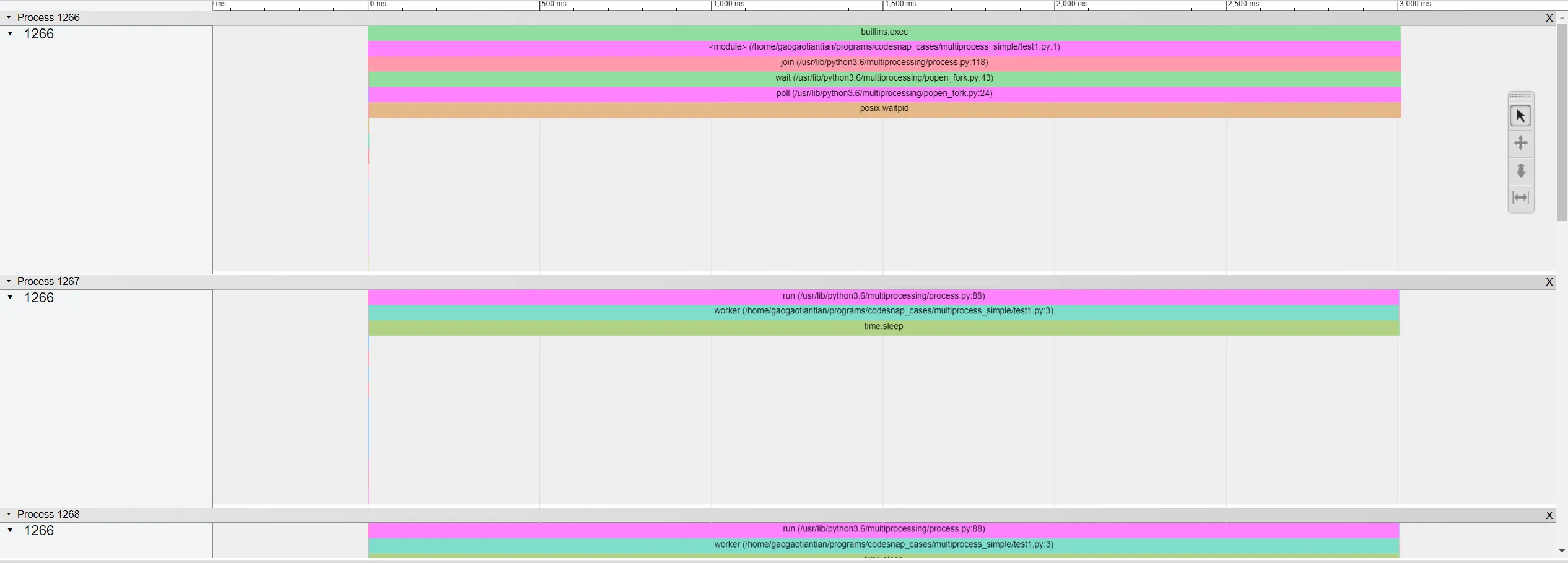
Task: Choose the zoom tool with vertical arrows
Action: click(x=1520, y=170)
